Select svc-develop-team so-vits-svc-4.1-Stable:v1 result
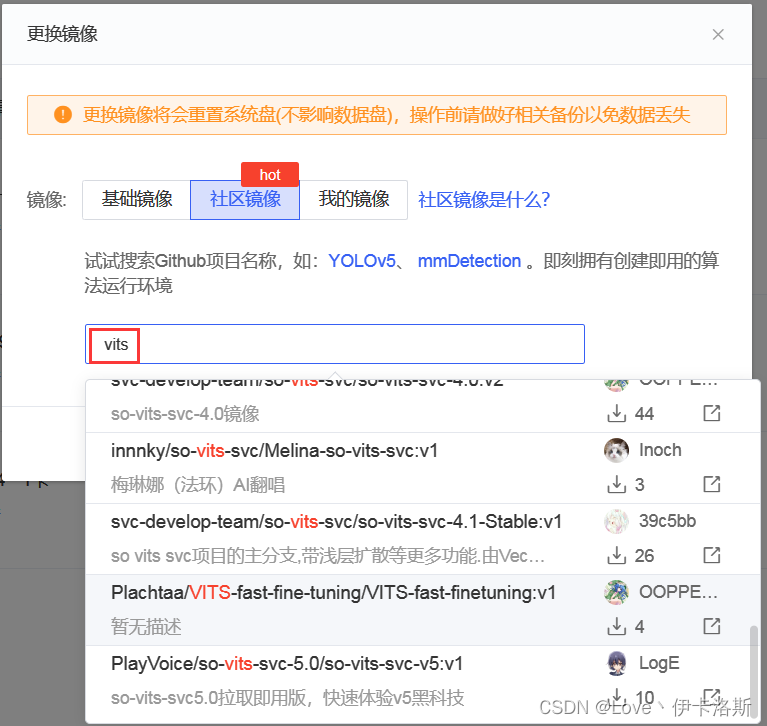 [x=423, y=539]
